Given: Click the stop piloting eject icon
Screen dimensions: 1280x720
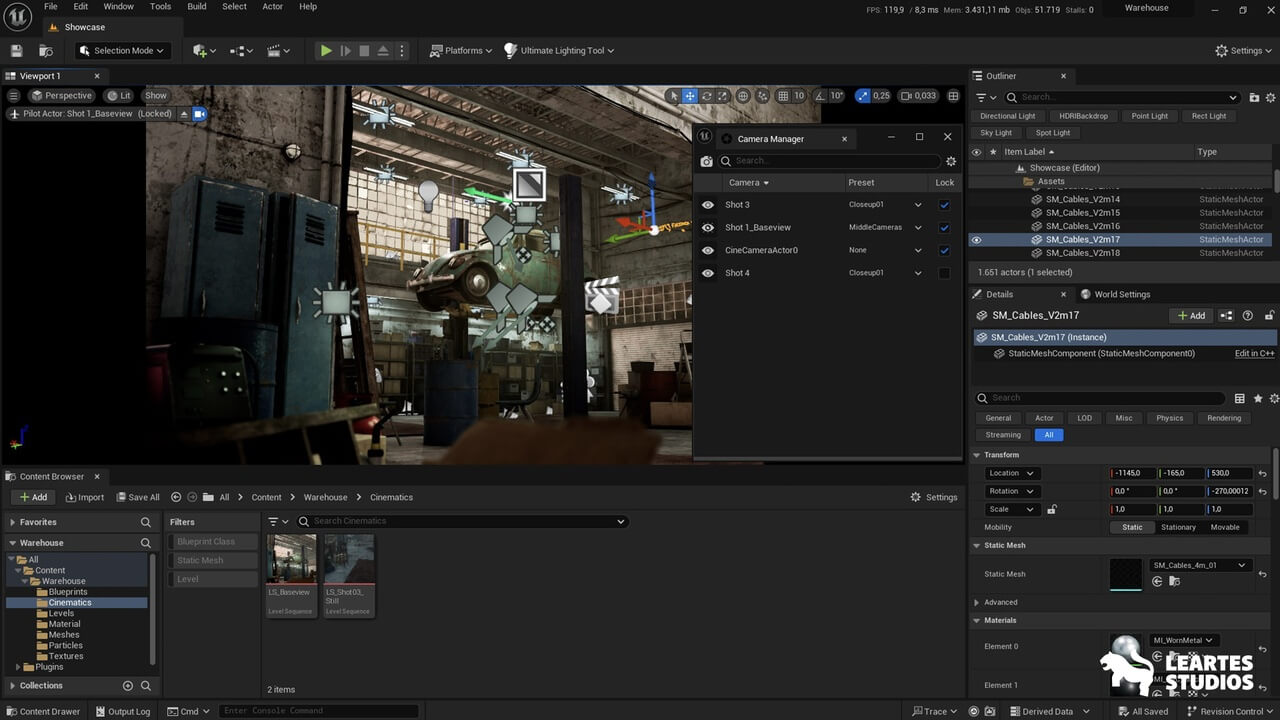Looking at the screenshot, I should click(x=183, y=114).
